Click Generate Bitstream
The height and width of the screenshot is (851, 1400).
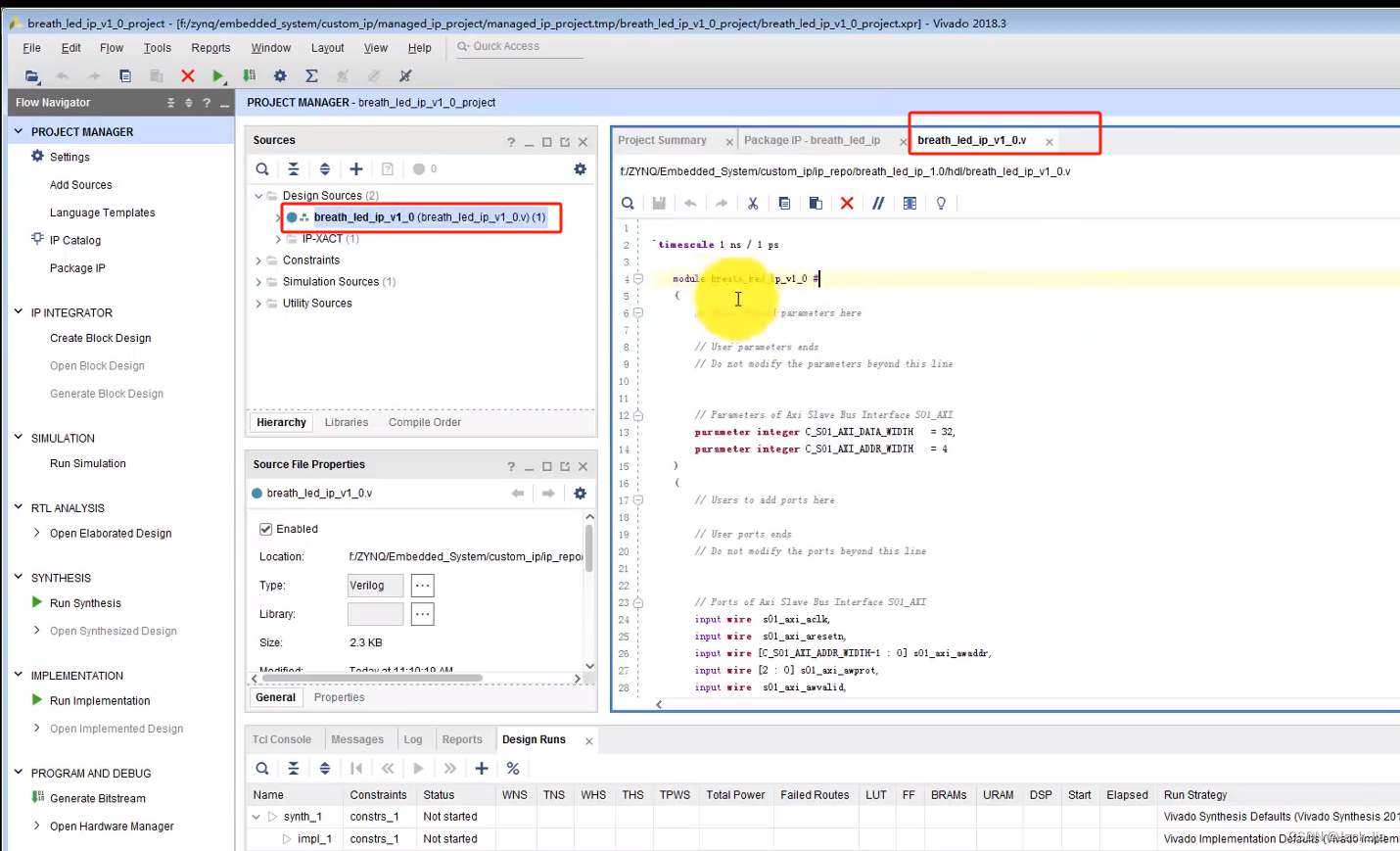[x=98, y=799]
